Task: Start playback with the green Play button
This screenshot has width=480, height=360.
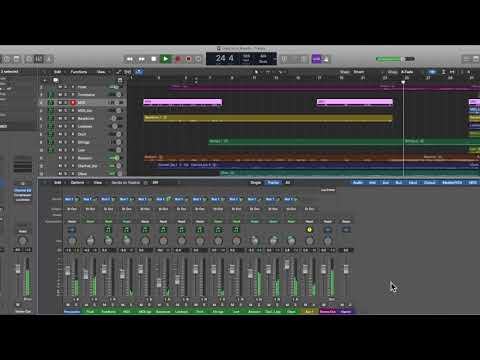Action: [165, 59]
